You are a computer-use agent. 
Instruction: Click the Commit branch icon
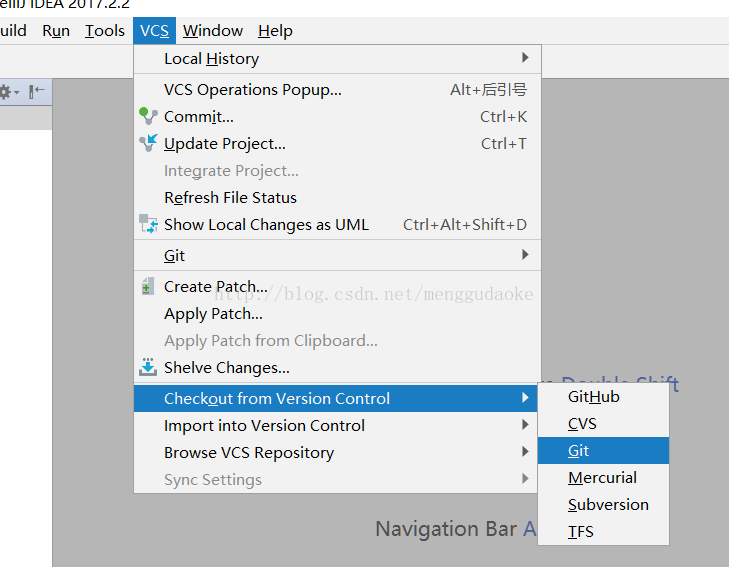pos(148,116)
